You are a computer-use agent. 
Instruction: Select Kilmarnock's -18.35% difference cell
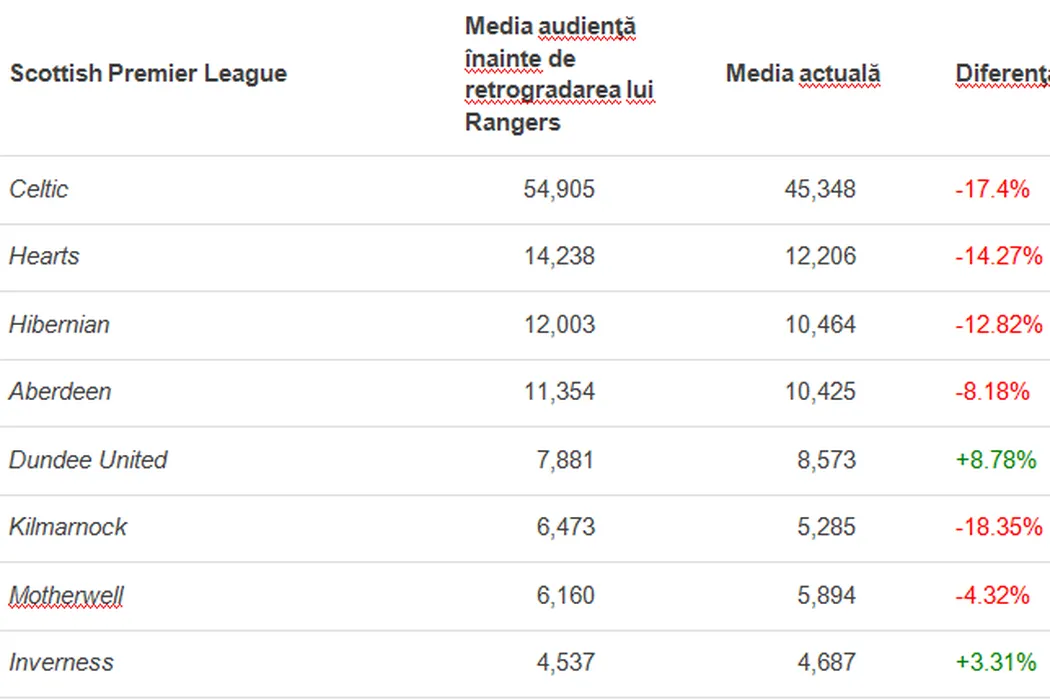click(x=998, y=527)
